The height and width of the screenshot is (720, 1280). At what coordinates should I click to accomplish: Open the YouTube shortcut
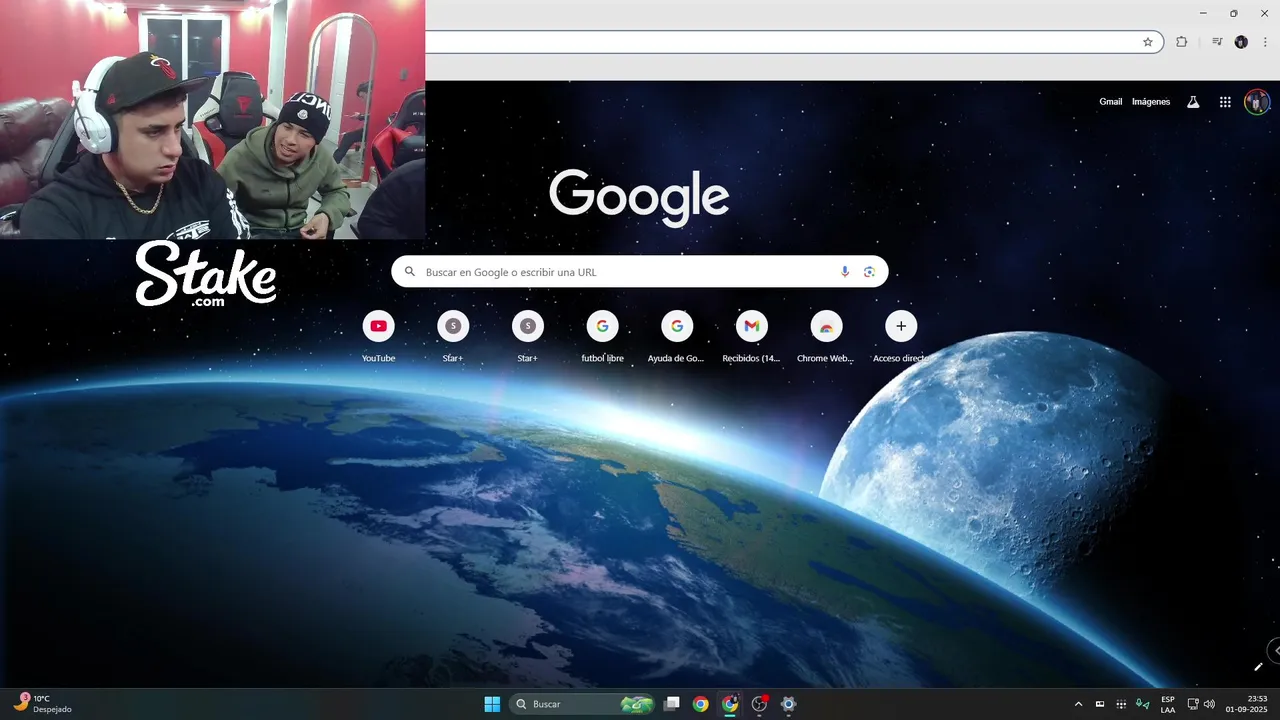click(x=378, y=337)
